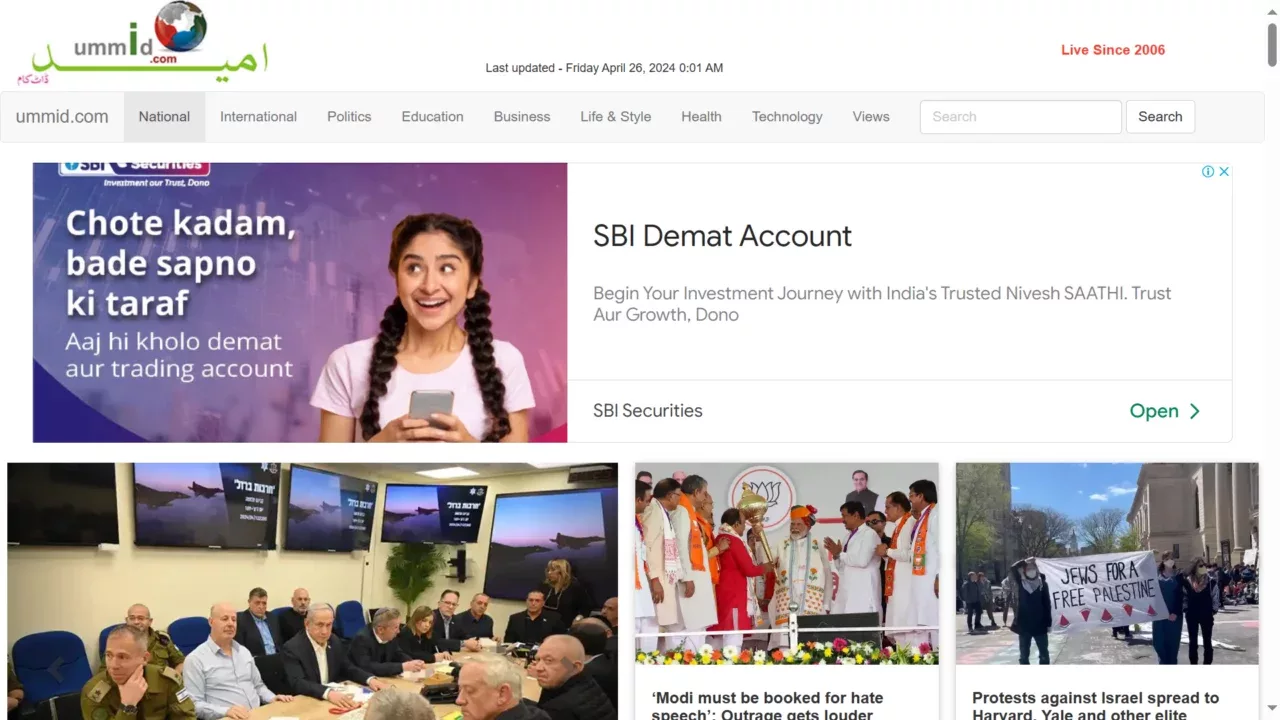The width and height of the screenshot is (1280, 720).
Task: Select the Education menu item
Action: point(432,117)
